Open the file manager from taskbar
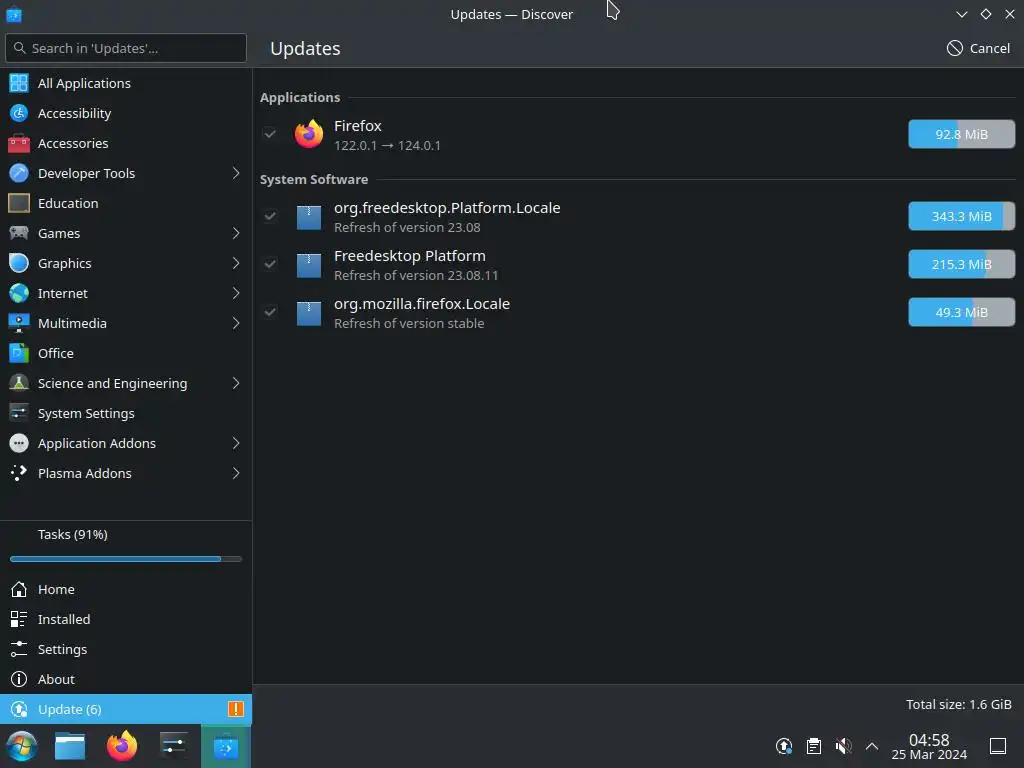1024x768 pixels. click(70, 746)
